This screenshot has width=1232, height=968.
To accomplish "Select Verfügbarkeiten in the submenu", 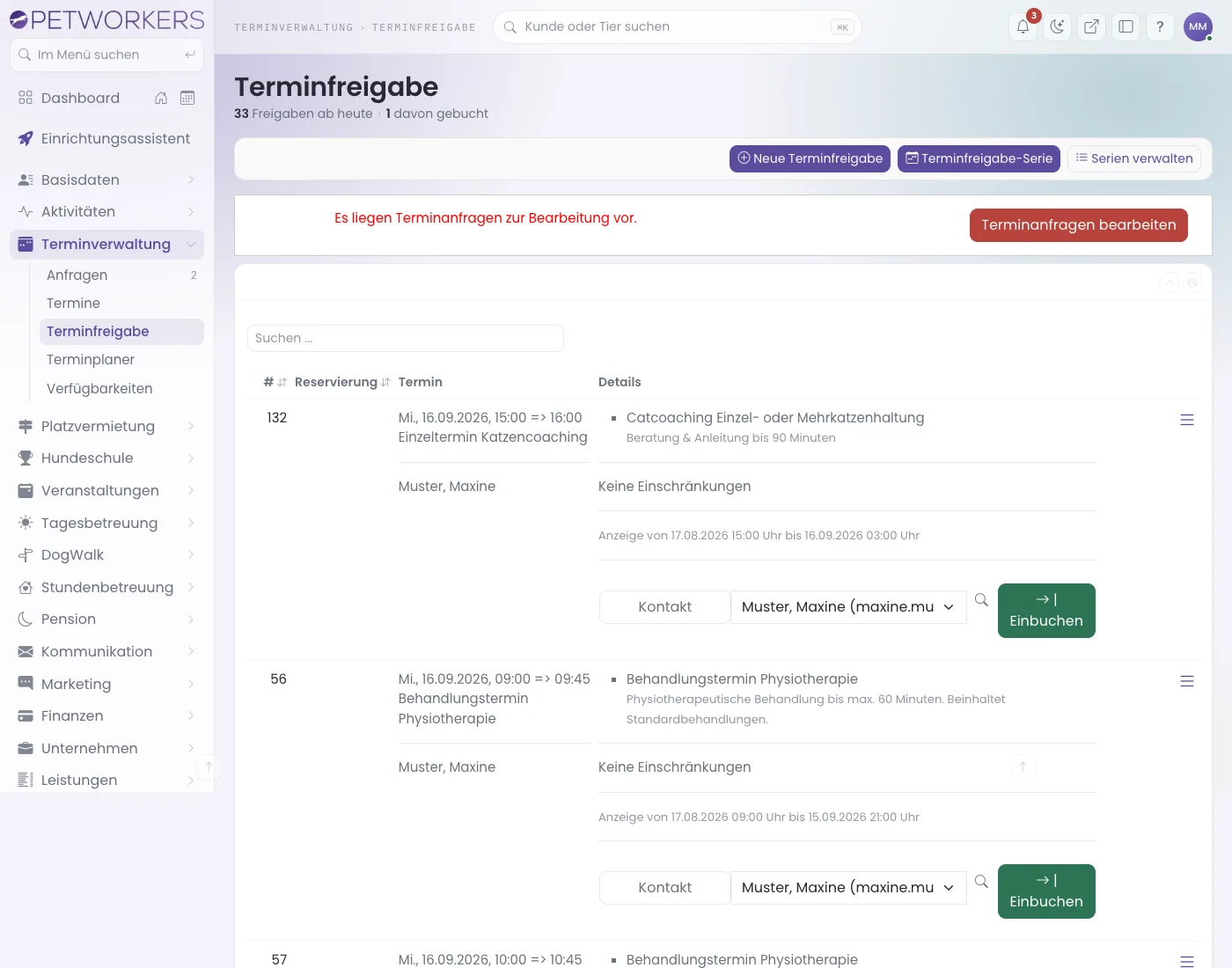I will [121, 388].
